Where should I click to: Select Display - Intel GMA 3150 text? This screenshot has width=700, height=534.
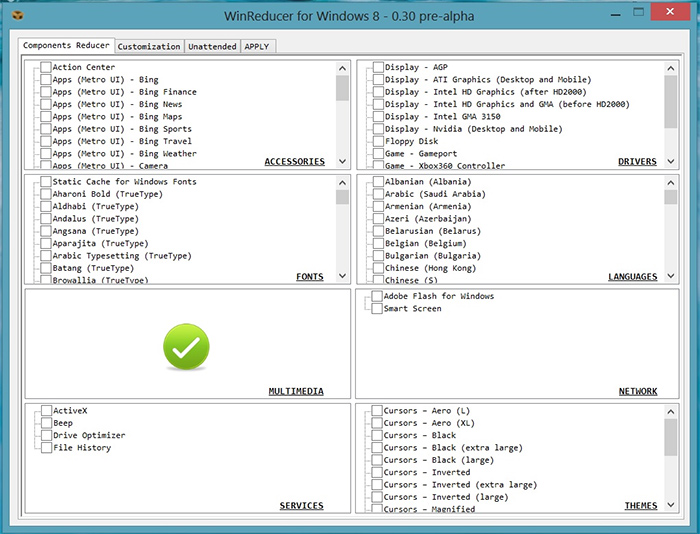(442, 117)
